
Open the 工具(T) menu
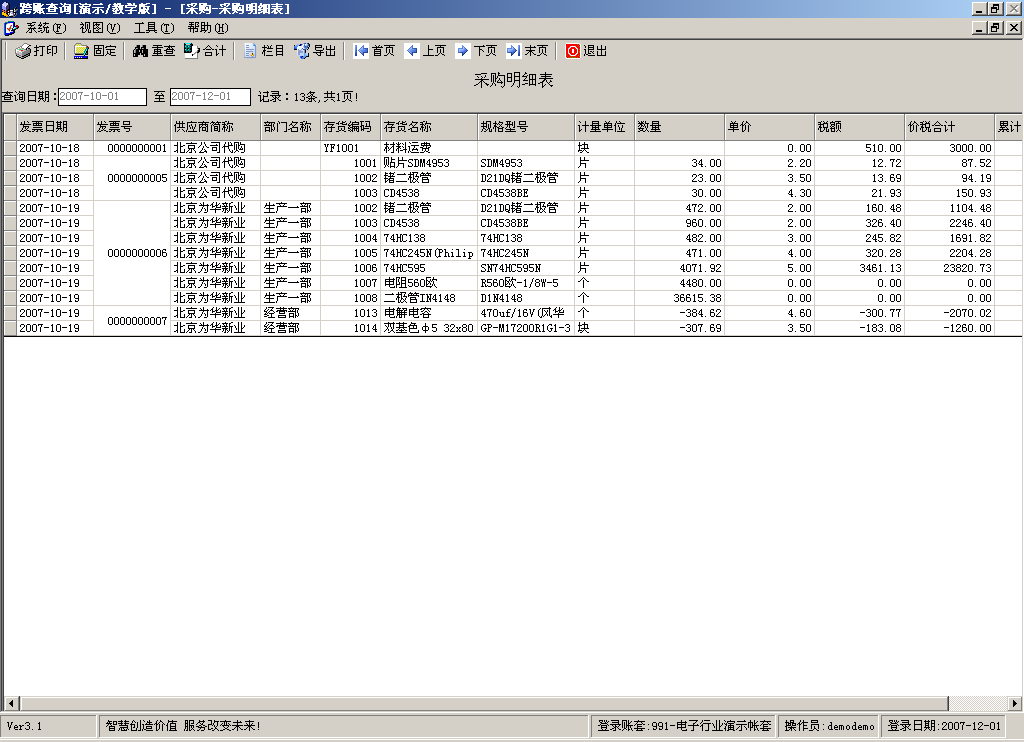click(154, 28)
